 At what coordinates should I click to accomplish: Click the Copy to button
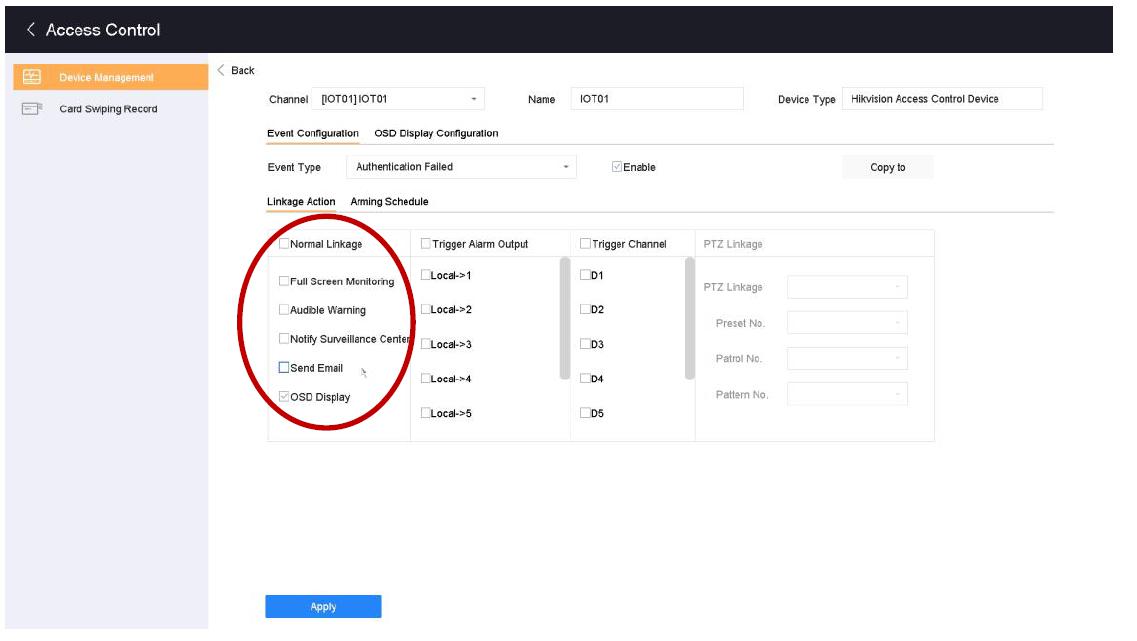click(887, 167)
